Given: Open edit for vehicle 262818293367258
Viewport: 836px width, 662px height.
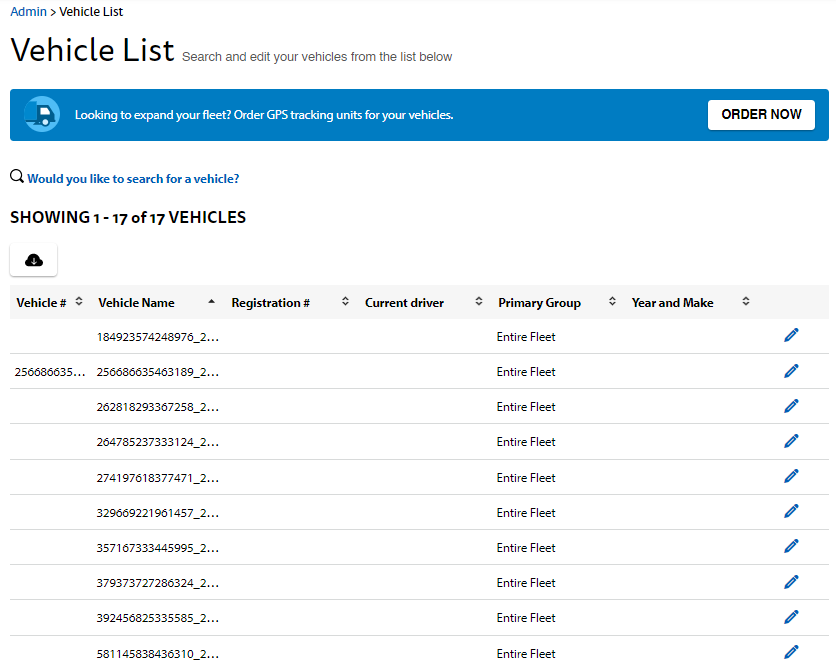Looking at the screenshot, I should click(x=791, y=406).
